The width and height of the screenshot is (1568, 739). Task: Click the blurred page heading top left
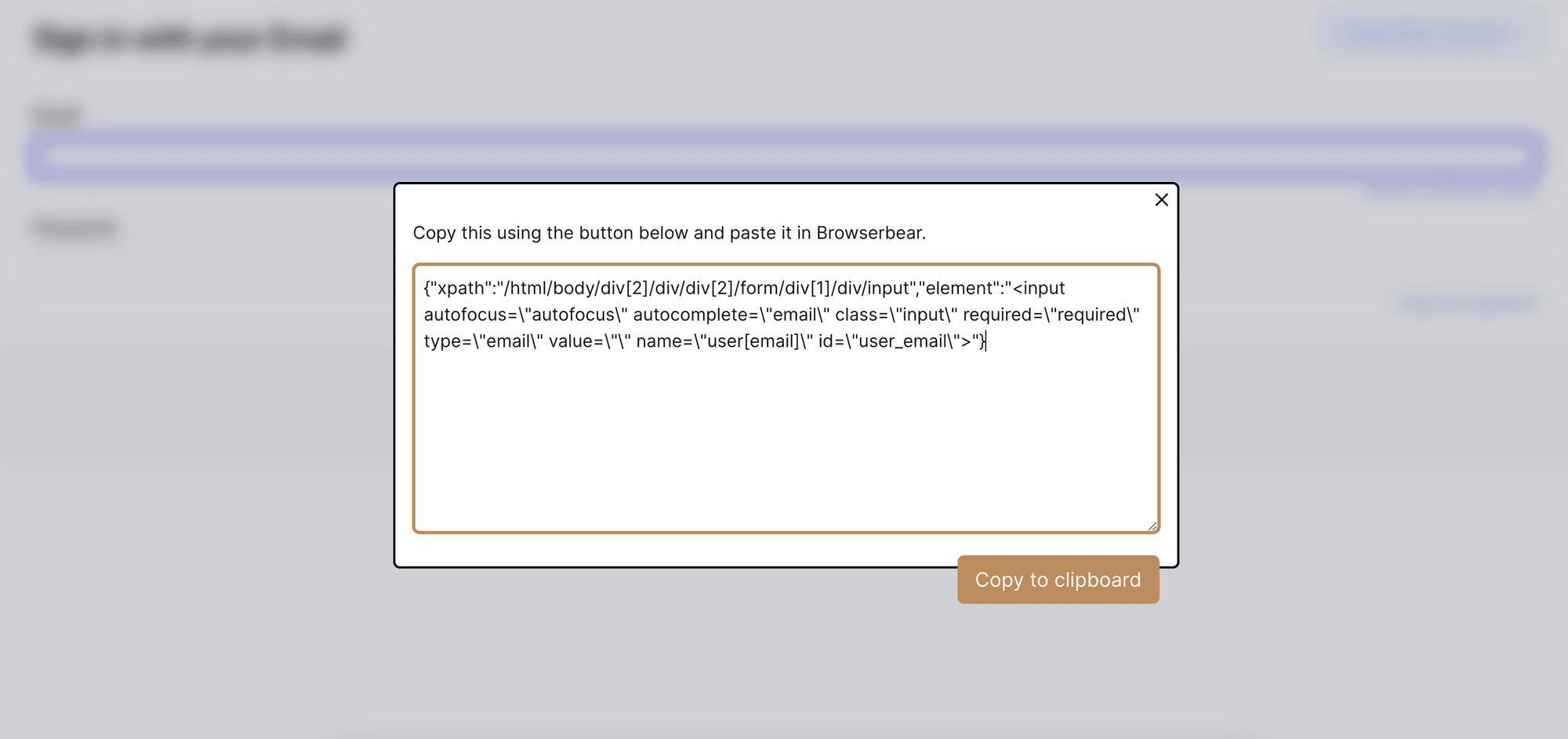pos(191,37)
